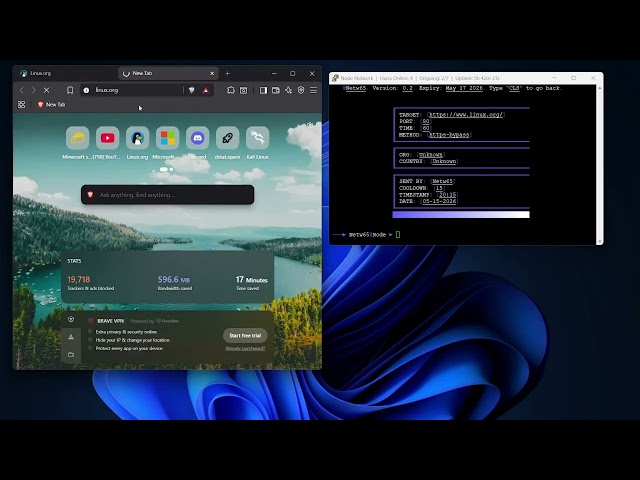The image size is (640, 480).
Task: Stop loading the page with the X button
Action: pyautogui.click(x=47, y=90)
